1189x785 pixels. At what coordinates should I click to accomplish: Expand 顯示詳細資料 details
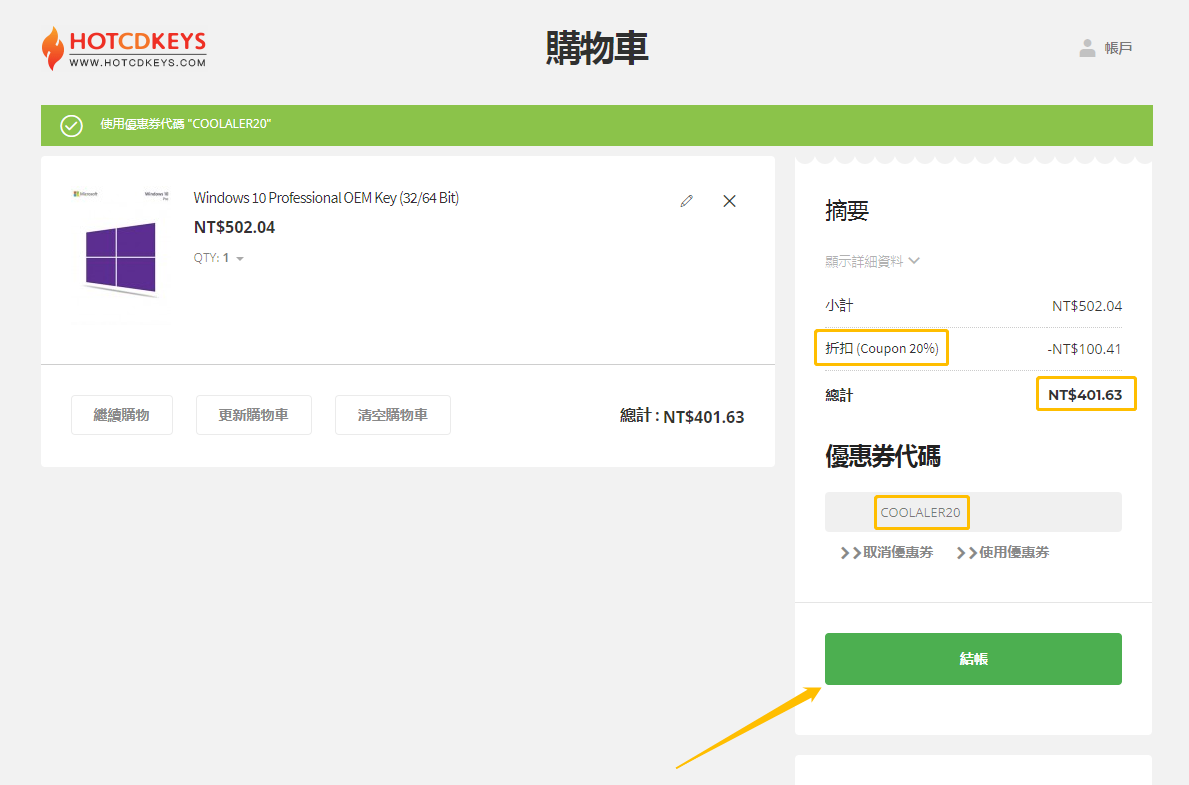coord(872,261)
